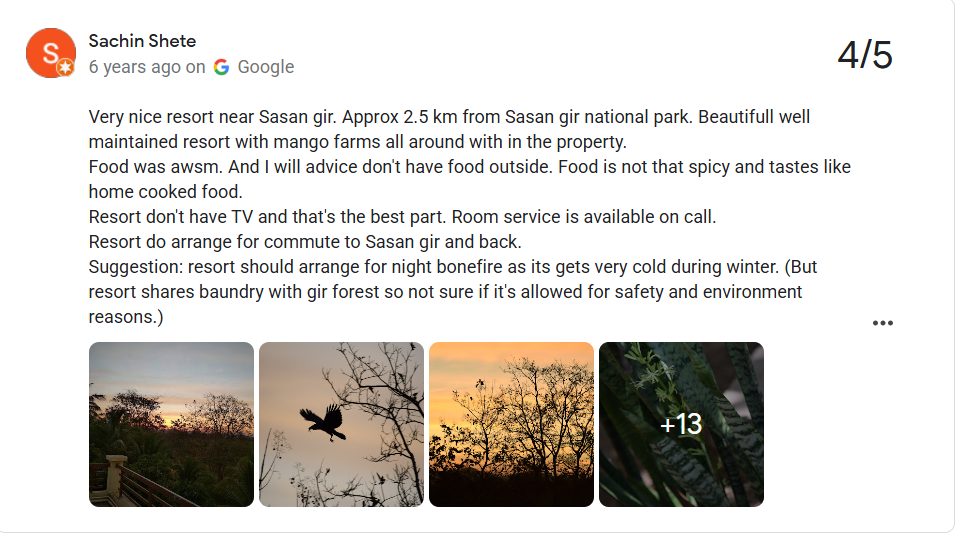The width and height of the screenshot is (957, 537).
Task: Open the orange sky bare trees photo
Action: 511,424
